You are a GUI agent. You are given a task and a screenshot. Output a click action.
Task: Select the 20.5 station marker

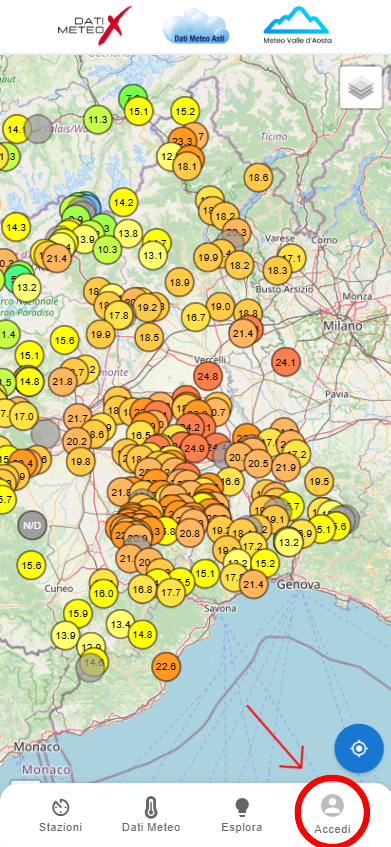[258, 463]
